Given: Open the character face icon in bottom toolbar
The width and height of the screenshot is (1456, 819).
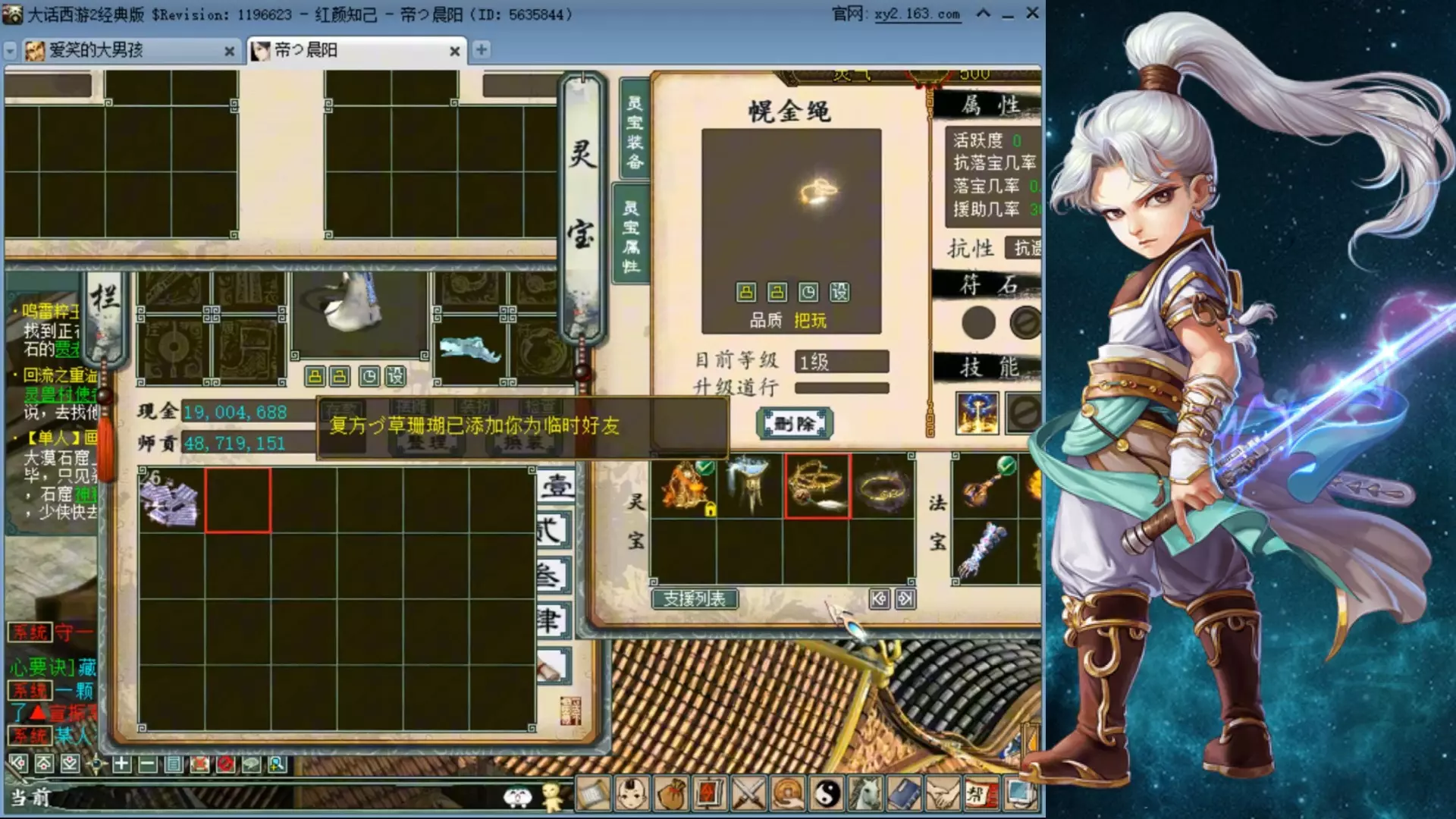Looking at the screenshot, I should click(x=632, y=794).
